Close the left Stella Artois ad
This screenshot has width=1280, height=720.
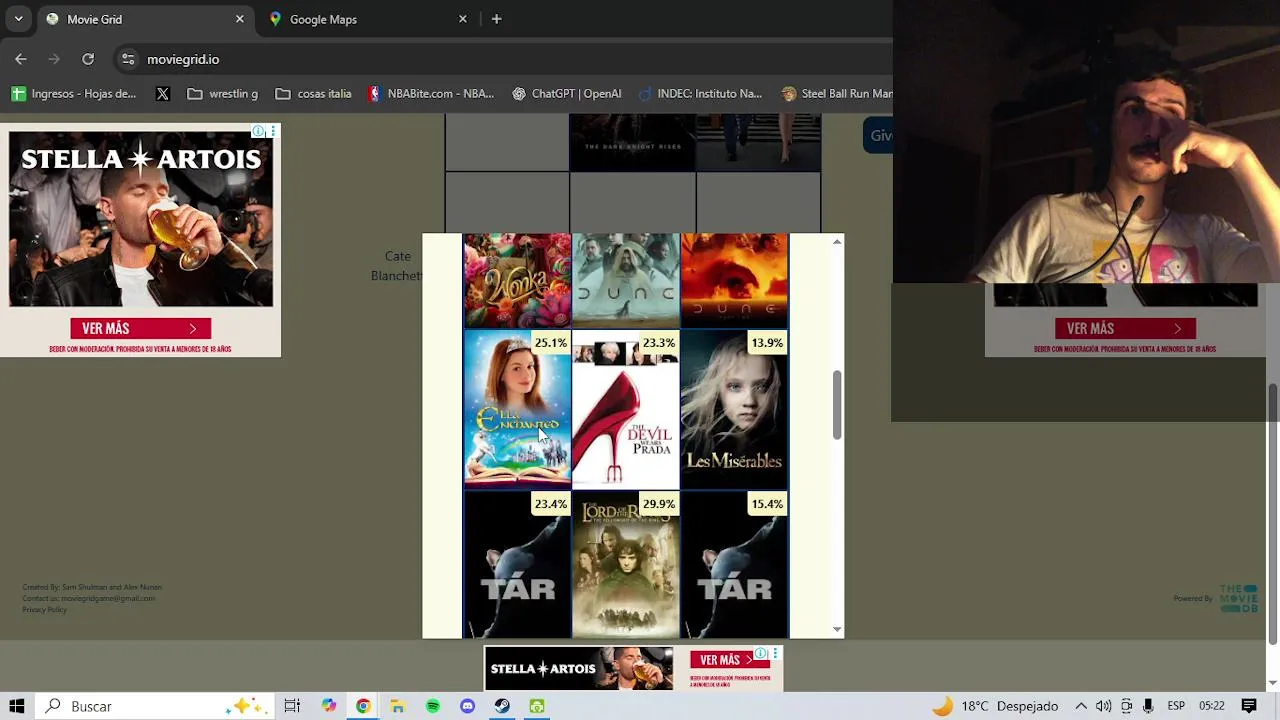273,131
